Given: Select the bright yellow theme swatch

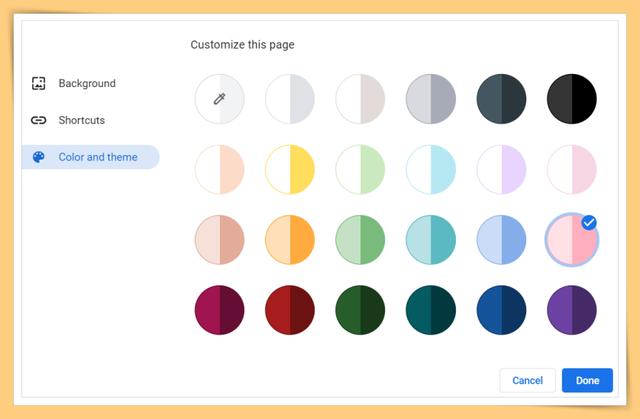Looking at the screenshot, I should click(x=290, y=169).
